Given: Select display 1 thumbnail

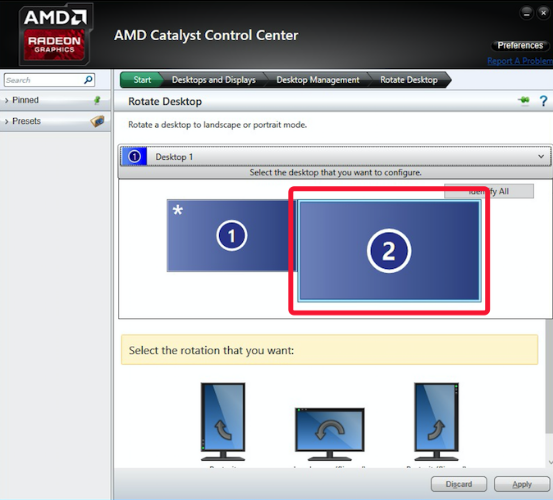Looking at the screenshot, I should click(x=231, y=236).
